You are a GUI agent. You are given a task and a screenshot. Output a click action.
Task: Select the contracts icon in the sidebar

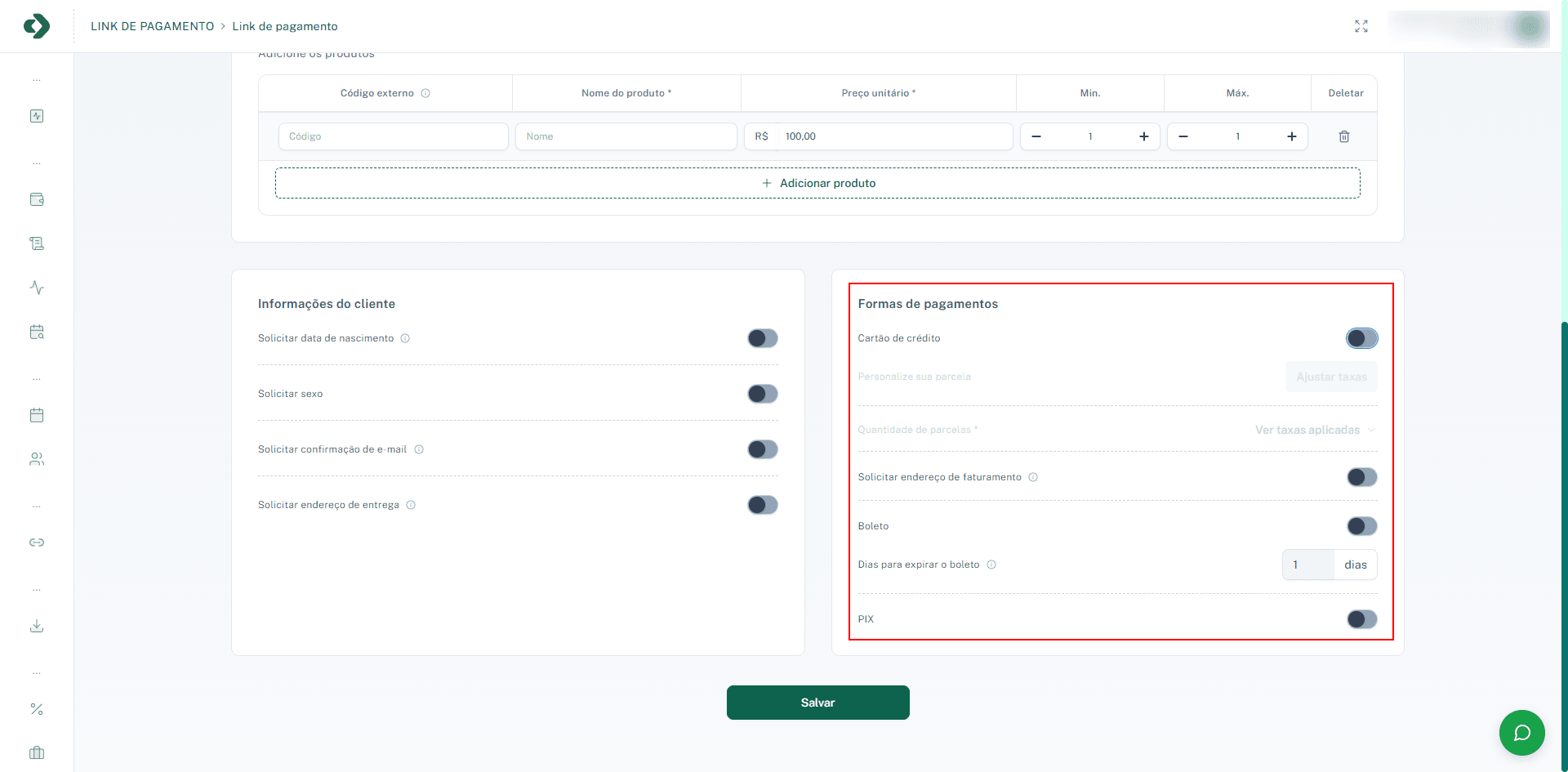tap(37, 243)
